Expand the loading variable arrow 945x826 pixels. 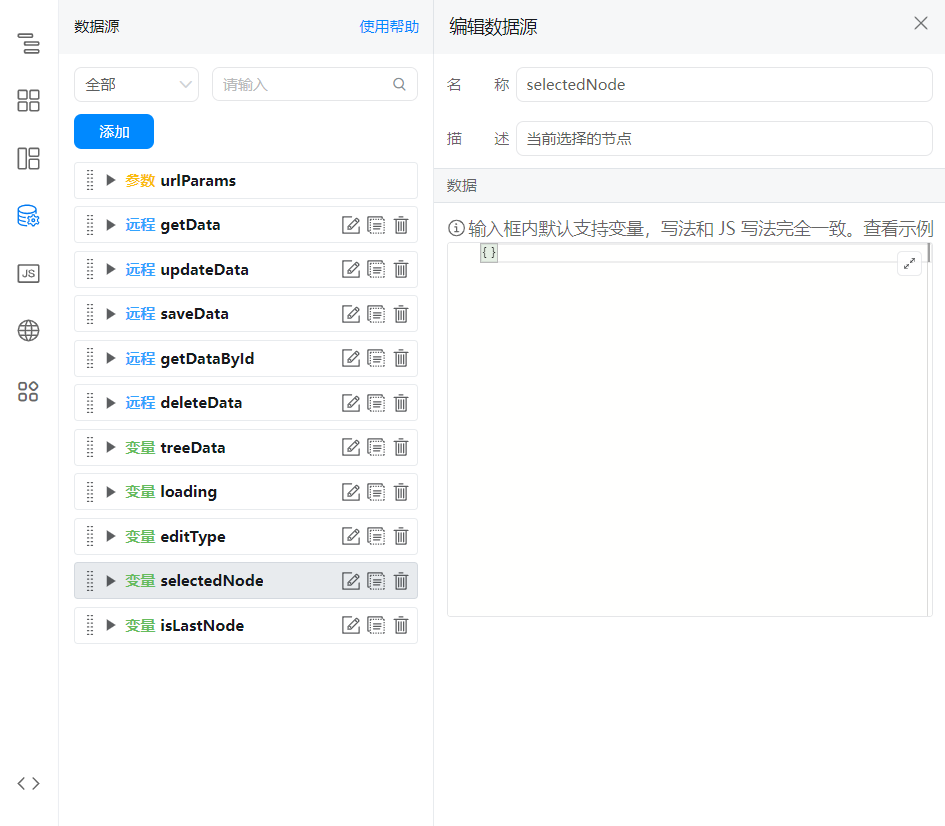pos(110,492)
